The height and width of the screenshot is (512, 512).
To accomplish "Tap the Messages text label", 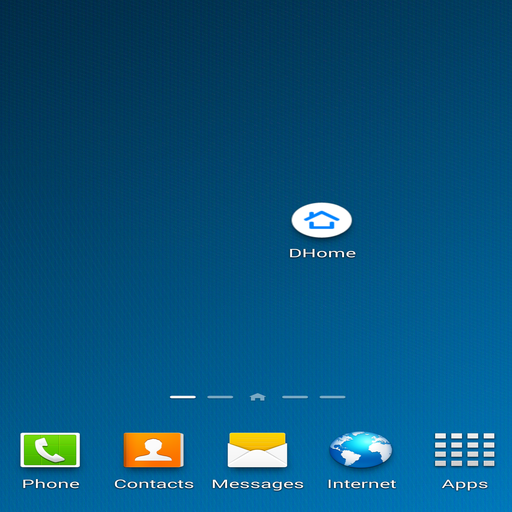I will click(258, 485).
